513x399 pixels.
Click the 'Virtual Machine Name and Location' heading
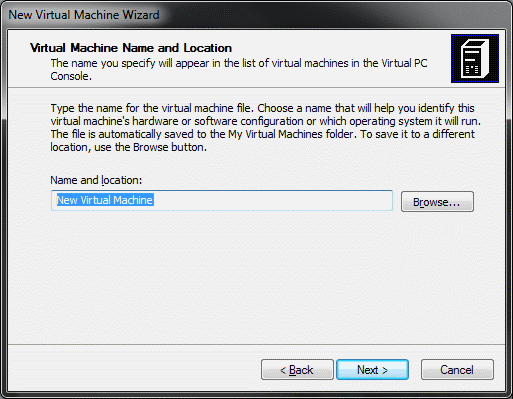coord(131,48)
